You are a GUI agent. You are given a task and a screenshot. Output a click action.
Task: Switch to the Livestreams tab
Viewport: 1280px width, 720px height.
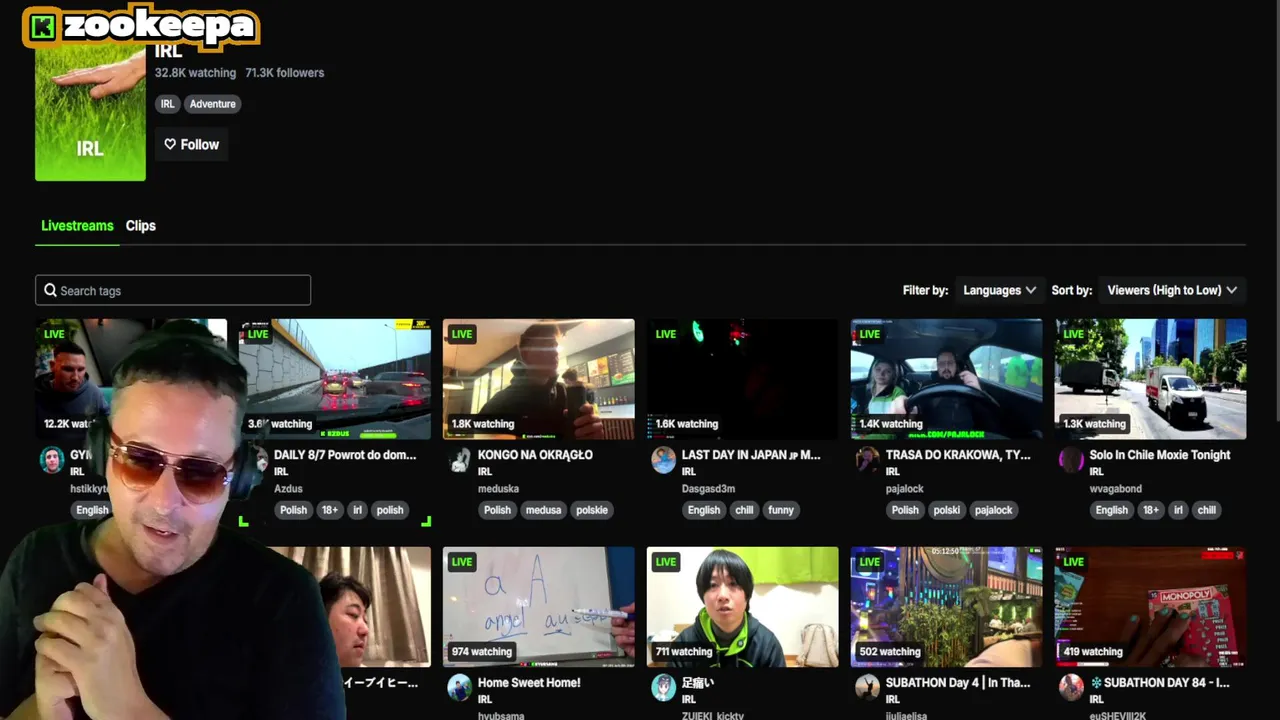click(77, 226)
